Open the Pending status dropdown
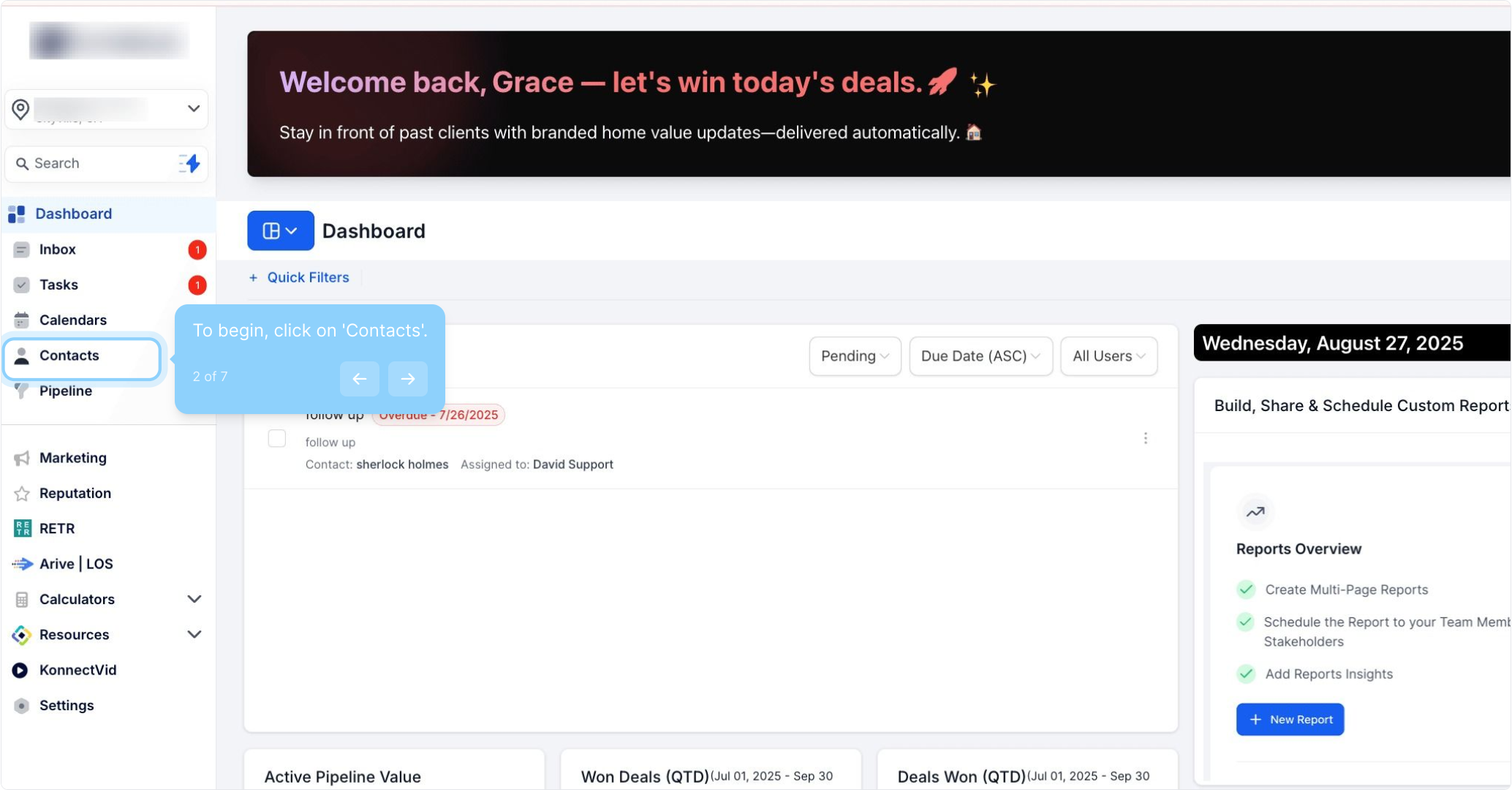The height and width of the screenshot is (790, 1512). point(854,356)
